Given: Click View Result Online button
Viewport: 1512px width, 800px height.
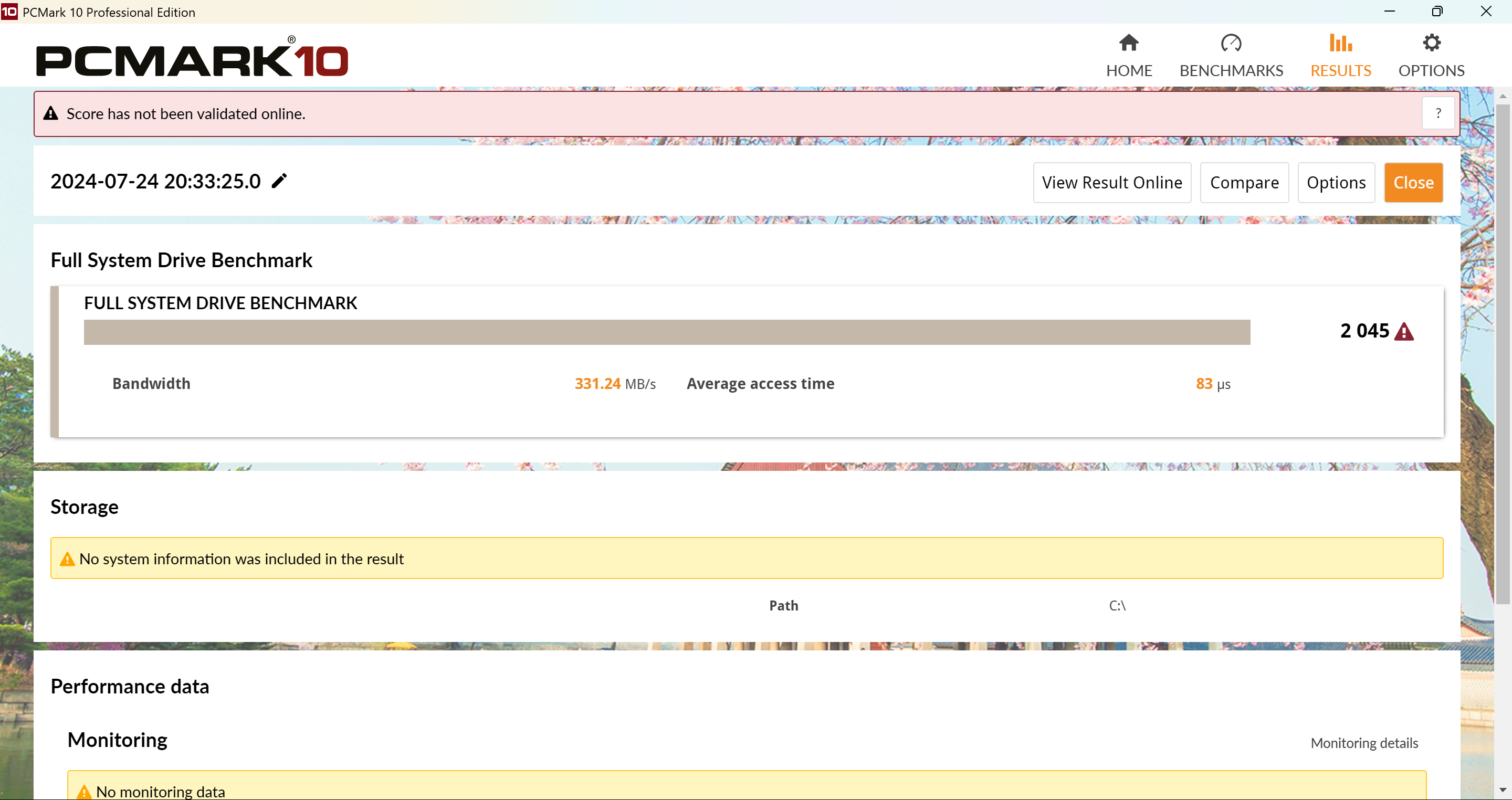Looking at the screenshot, I should (x=1112, y=183).
